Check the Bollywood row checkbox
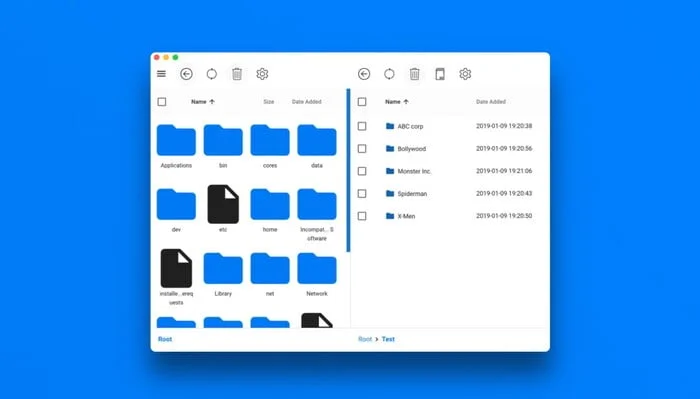Screen dimensions: 700x399 (362, 149)
